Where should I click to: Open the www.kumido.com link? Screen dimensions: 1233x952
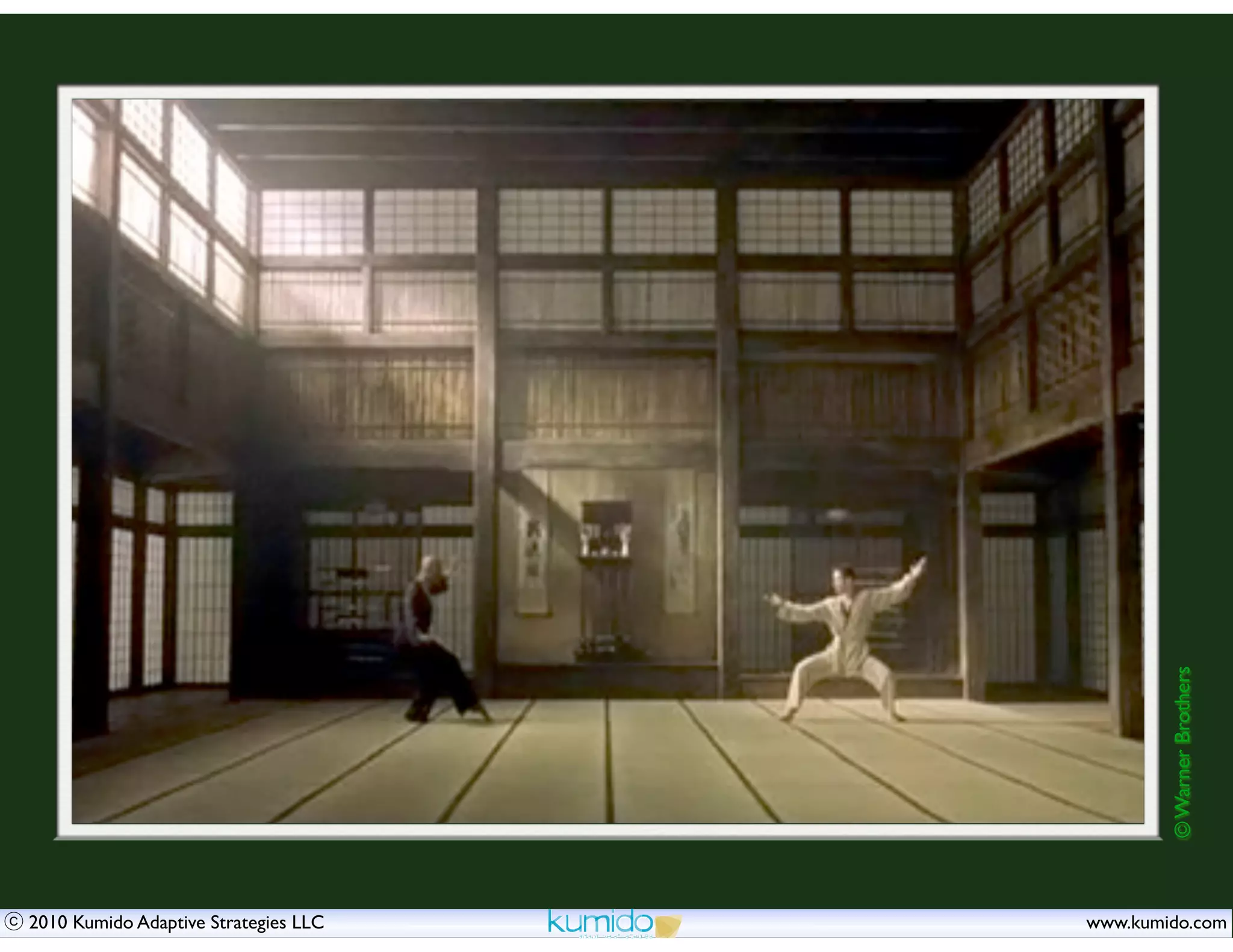(x=1155, y=923)
